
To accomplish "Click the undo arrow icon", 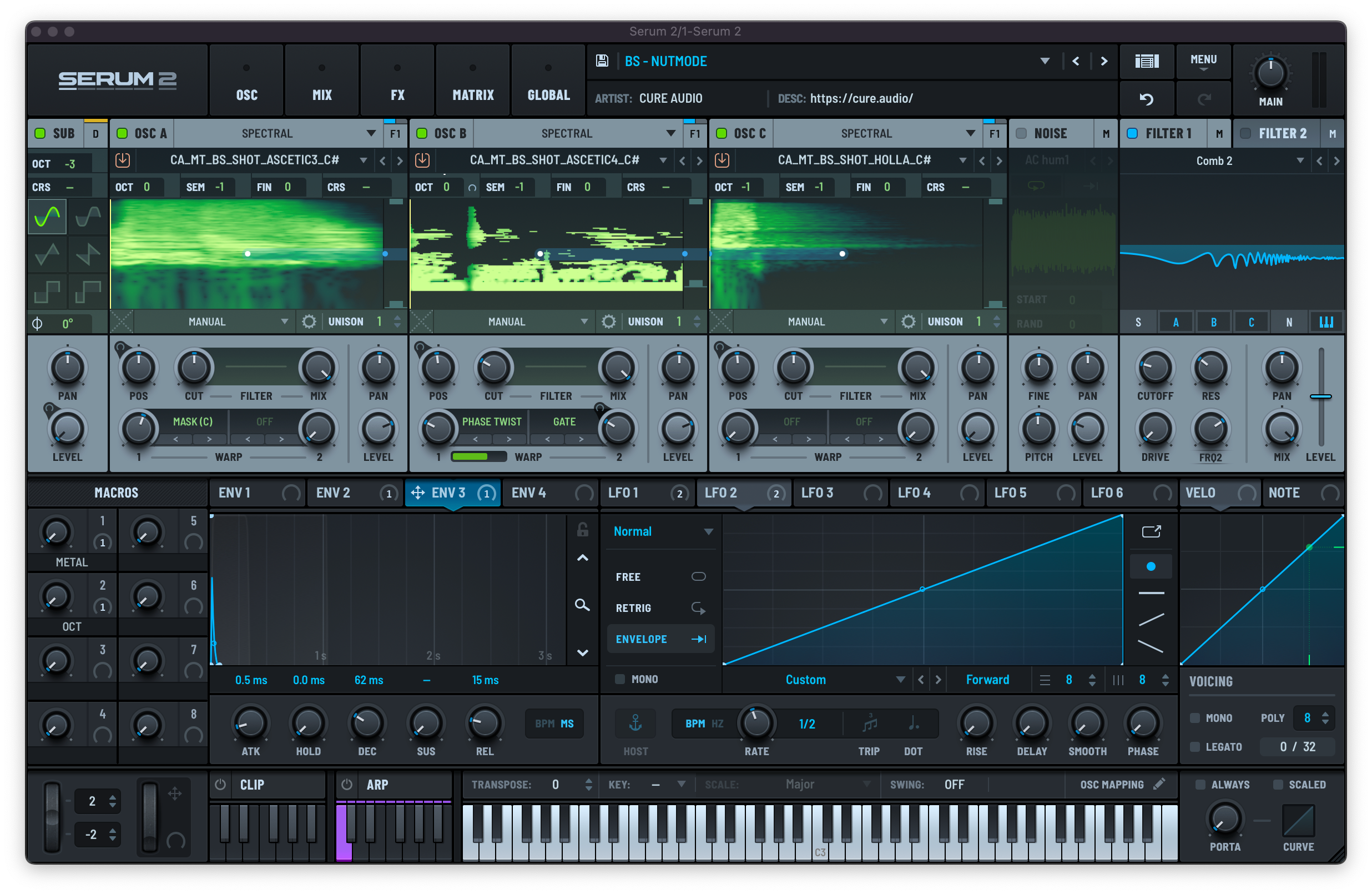I will tap(1146, 99).
